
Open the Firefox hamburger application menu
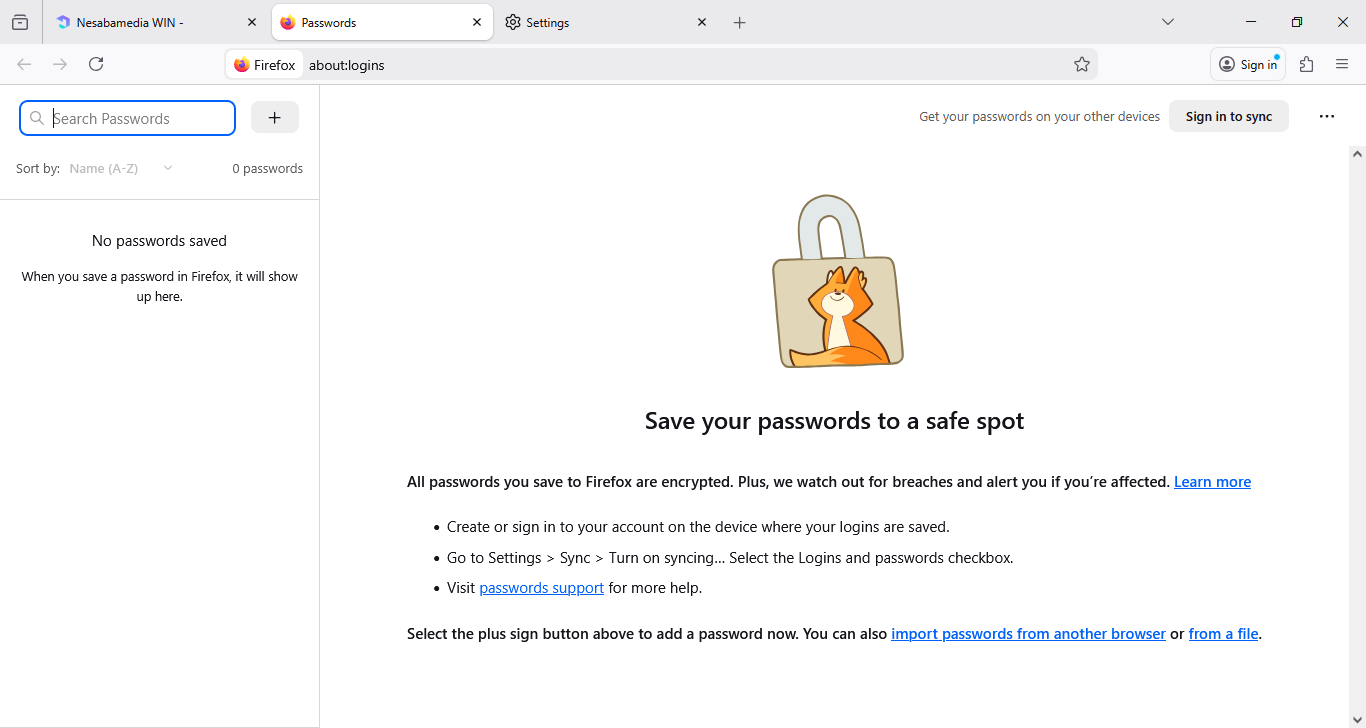point(1342,65)
